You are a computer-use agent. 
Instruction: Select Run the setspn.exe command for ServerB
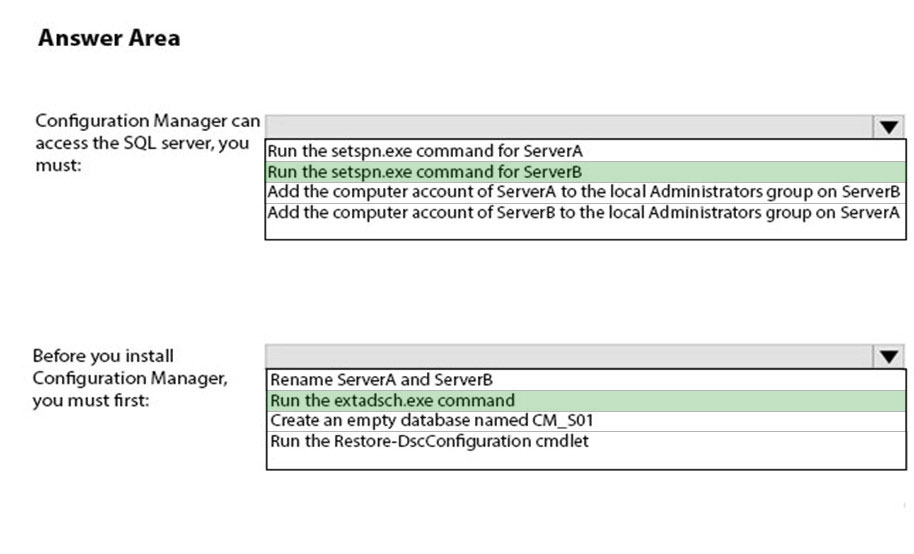[585, 172]
